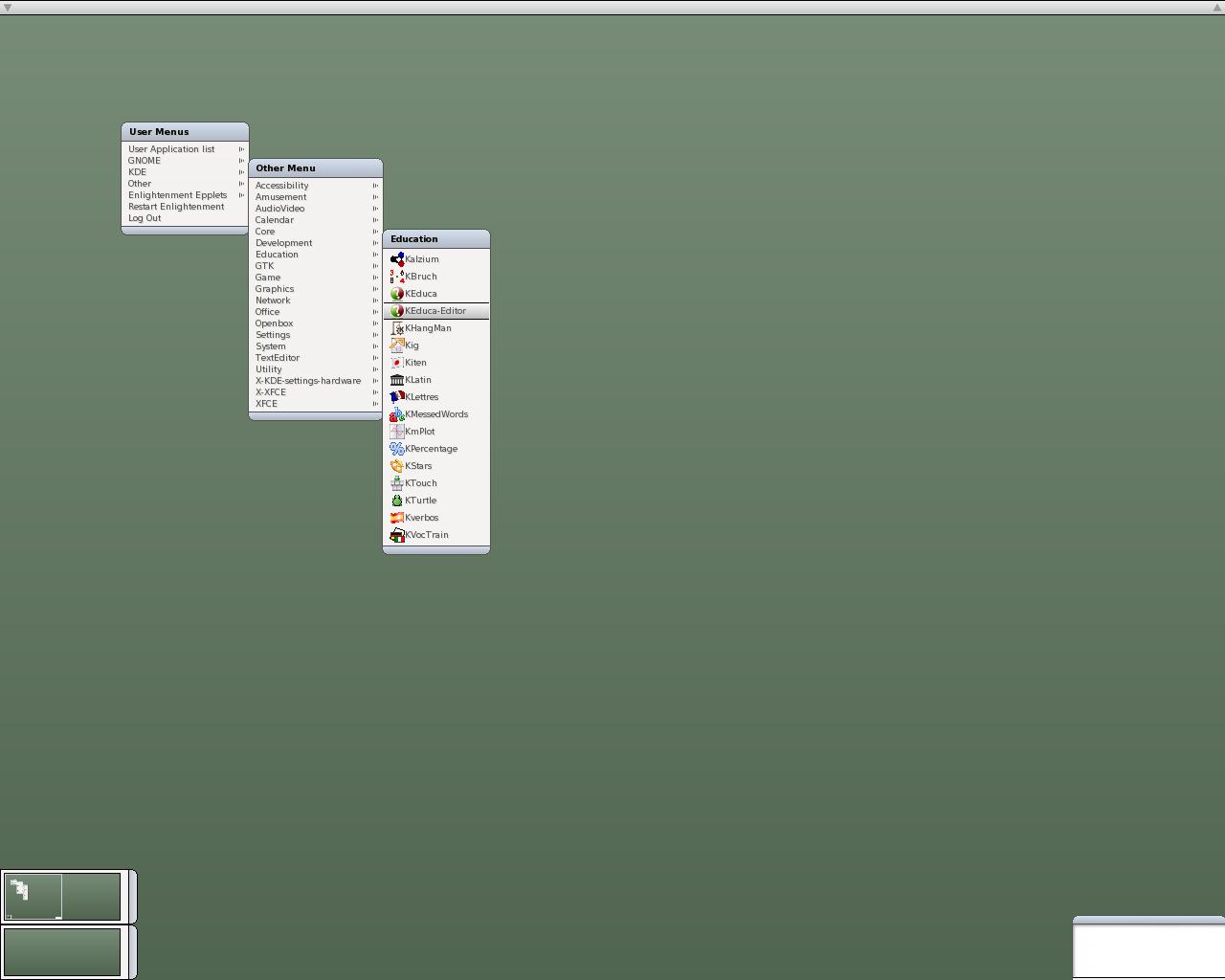
Task: Expand the Enlightenment Epplets submenu arrow
Action: coord(241,195)
